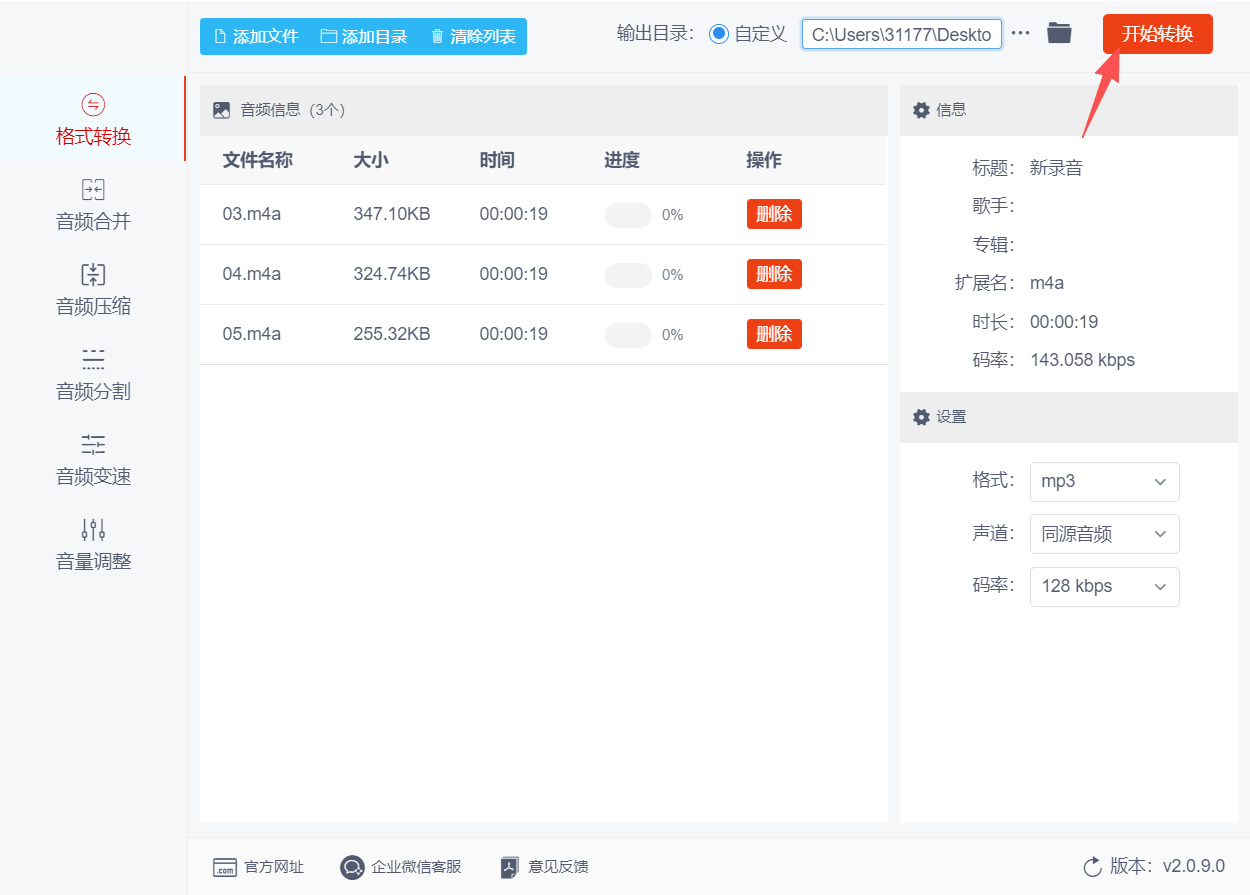Click the 添加目录 add folder button
This screenshot has height=895, width=1250.
tap(364, 37)
